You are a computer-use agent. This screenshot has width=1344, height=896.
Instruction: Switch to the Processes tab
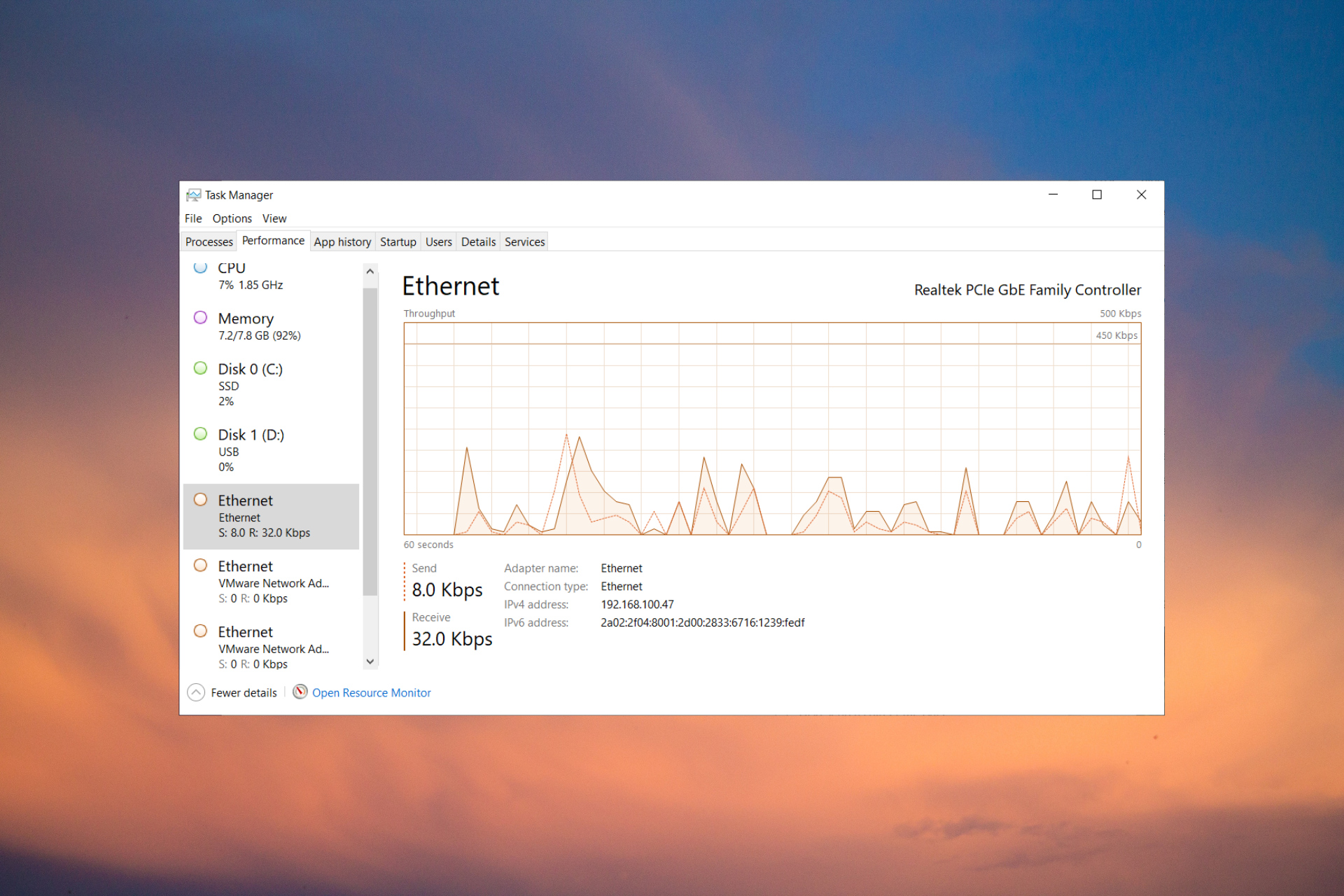point(210,242)
